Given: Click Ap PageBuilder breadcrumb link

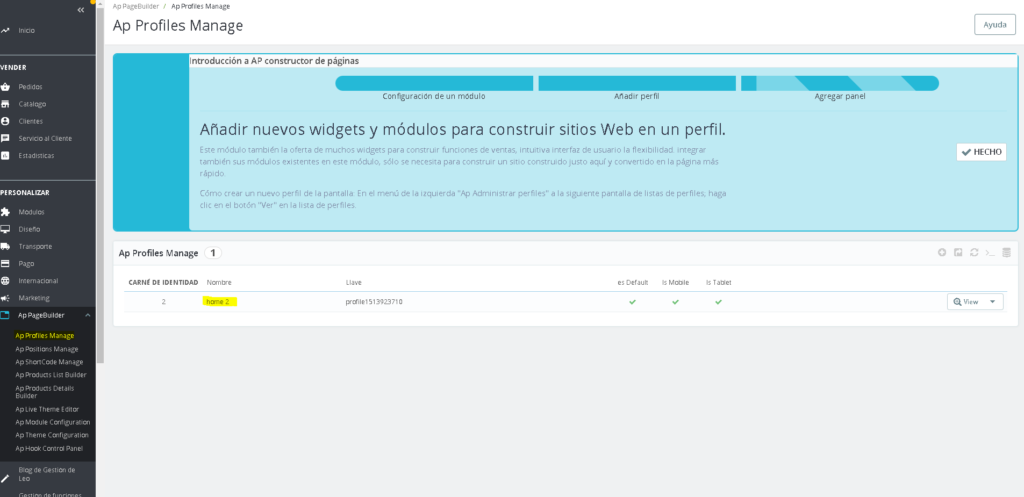Looking at the screenshot, I should 136,6.
